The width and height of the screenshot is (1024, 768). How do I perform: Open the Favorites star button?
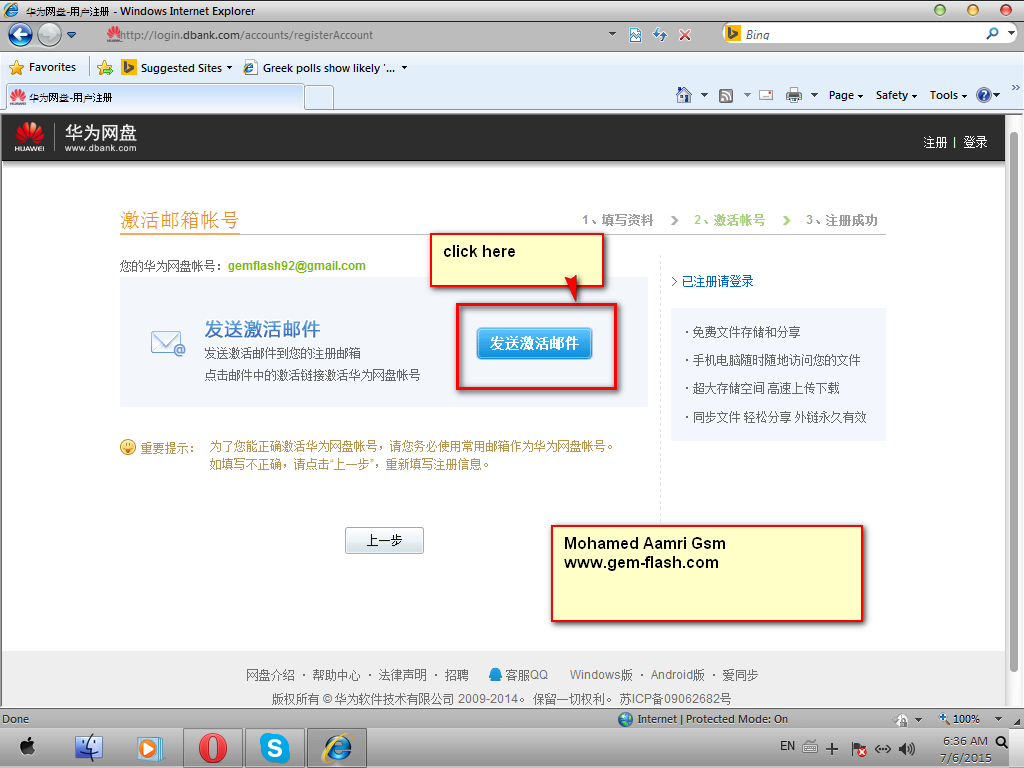coord(43,67)
